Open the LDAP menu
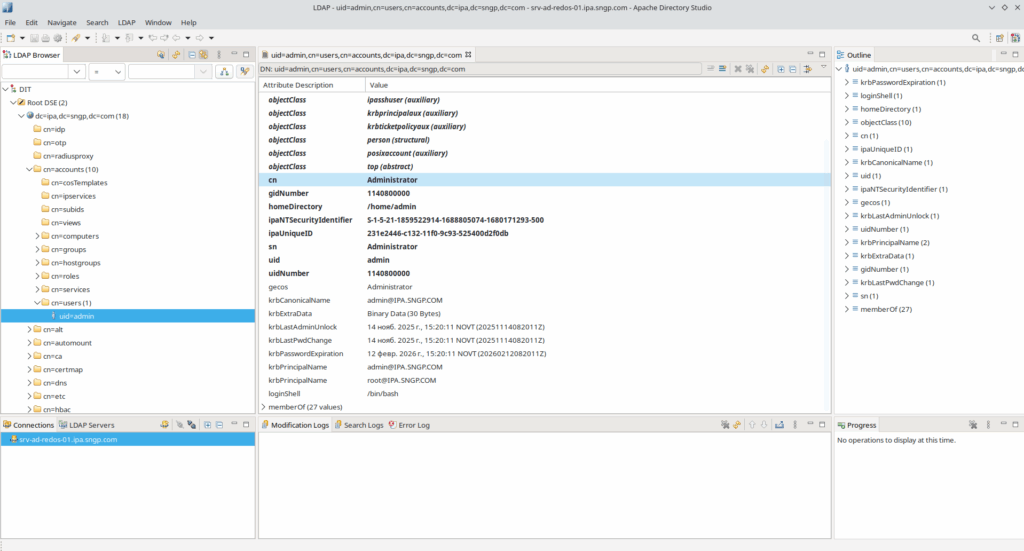 tap(127, 22)
